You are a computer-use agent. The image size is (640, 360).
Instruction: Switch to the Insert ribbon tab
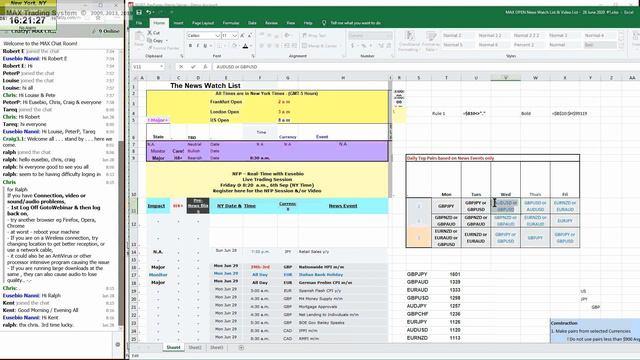tap(178, 23)
